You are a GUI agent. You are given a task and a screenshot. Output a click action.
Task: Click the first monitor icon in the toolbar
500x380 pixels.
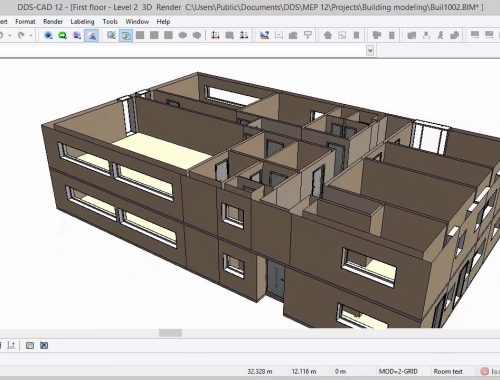[475, 35]
